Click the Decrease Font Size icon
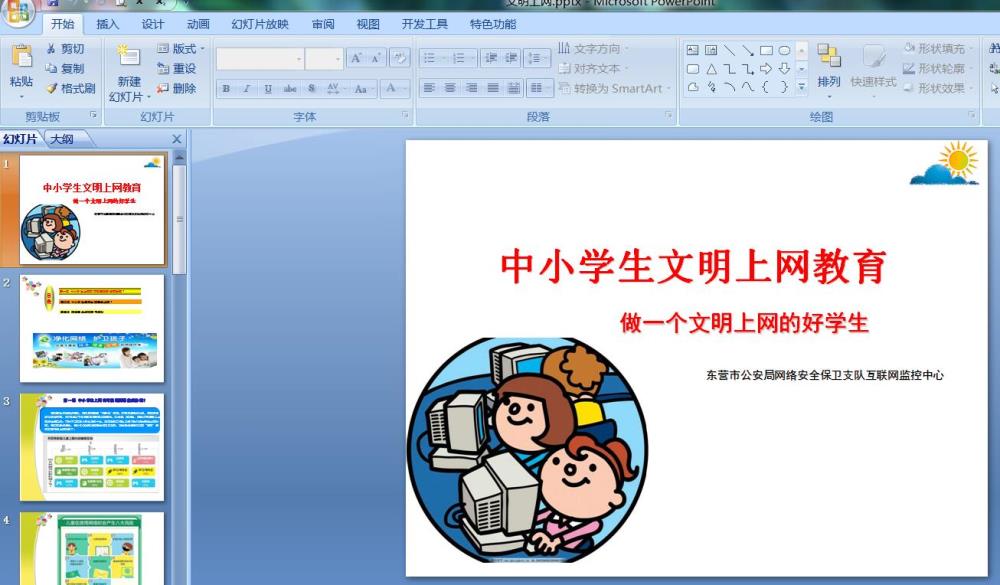This screenshot has height=585, width=1000. click(x=376, y=58)
